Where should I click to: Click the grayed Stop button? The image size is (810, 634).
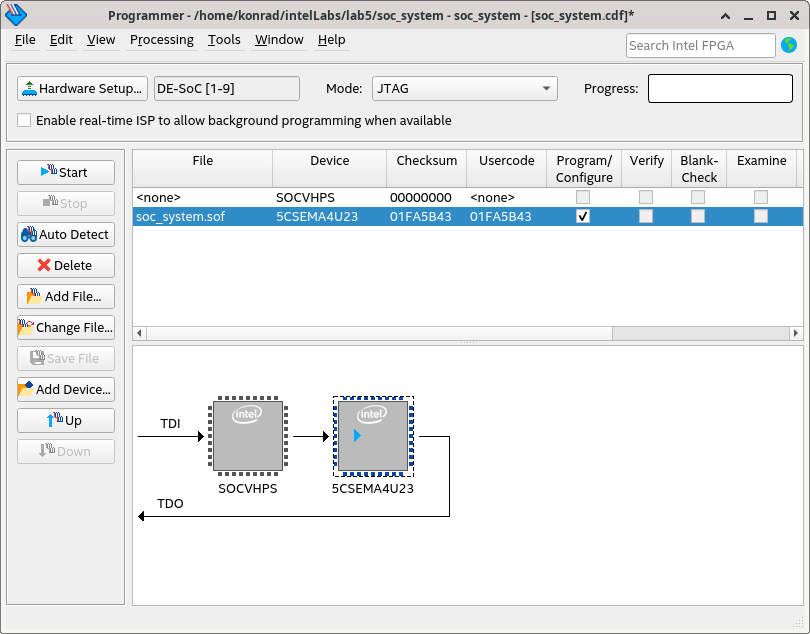pyautogui.click(x=66, y=204)
